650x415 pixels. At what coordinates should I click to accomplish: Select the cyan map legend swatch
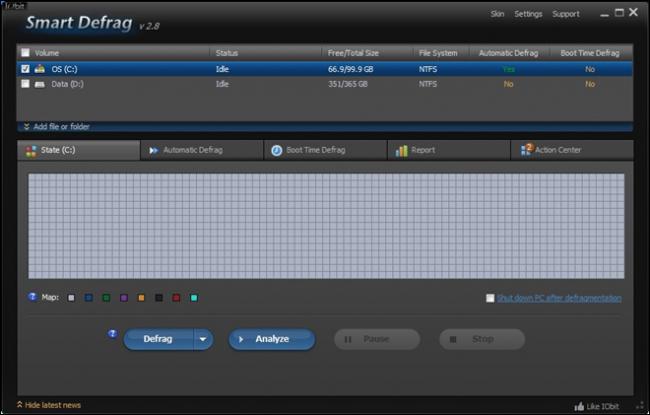(194, 298)
